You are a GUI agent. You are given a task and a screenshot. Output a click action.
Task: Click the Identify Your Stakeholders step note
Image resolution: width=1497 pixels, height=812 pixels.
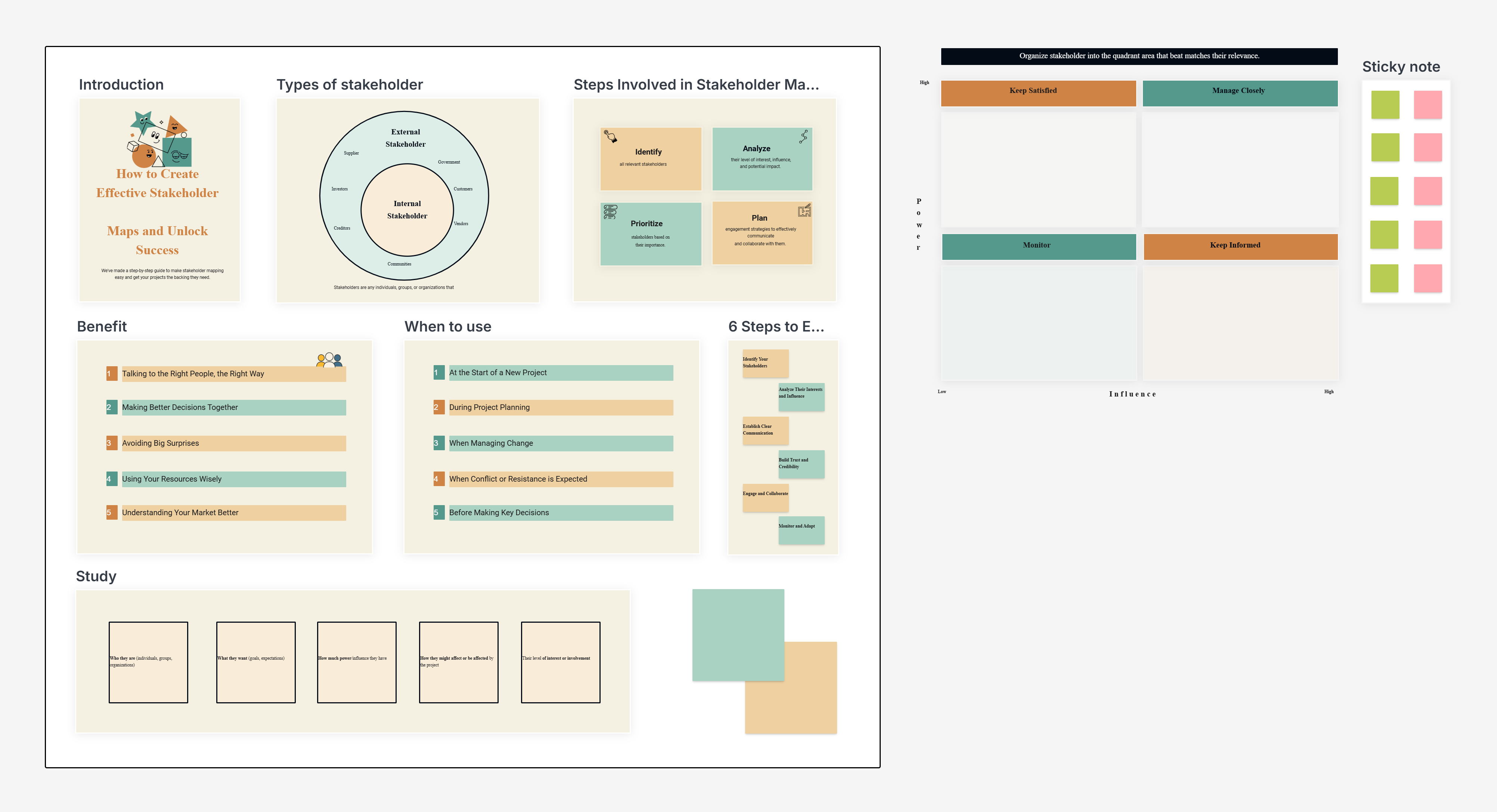click(x=765, y=364)
